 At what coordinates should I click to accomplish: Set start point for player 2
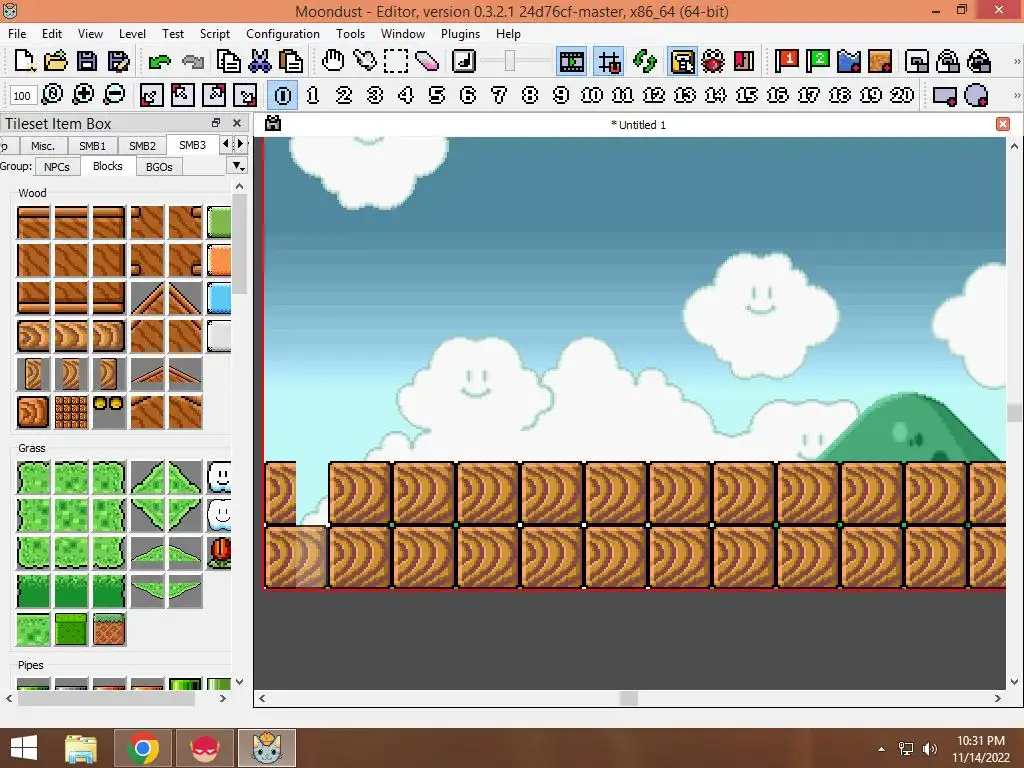[x=818, y=61]
